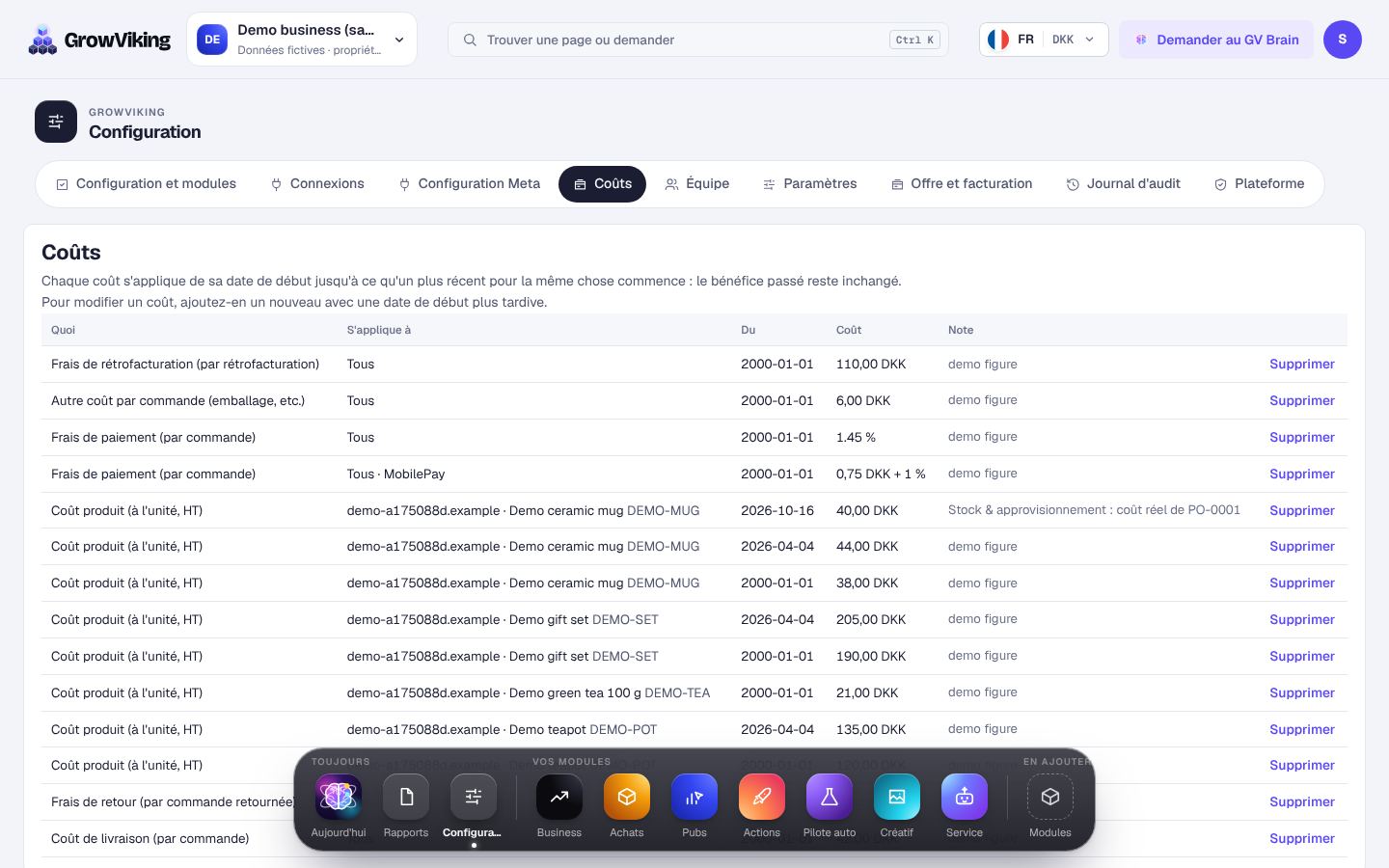The height and width of the screenshot is (868, 1389).
Task: Remove the 135,00 DKK teapot cost
Action: (1302, 730)
